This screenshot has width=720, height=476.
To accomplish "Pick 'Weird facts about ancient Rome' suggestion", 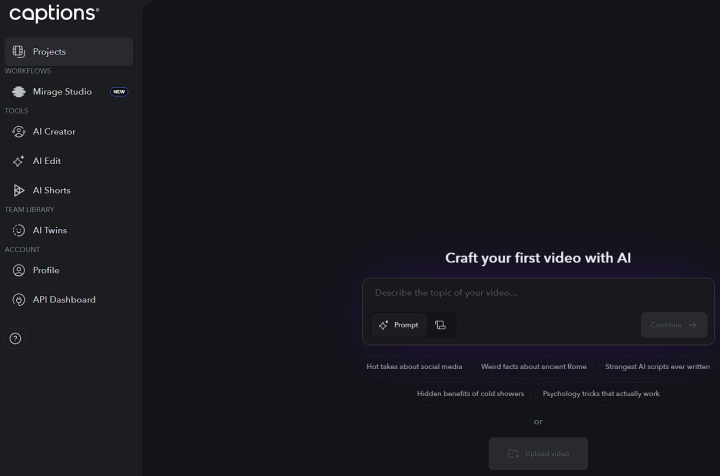I will [533, 367].
